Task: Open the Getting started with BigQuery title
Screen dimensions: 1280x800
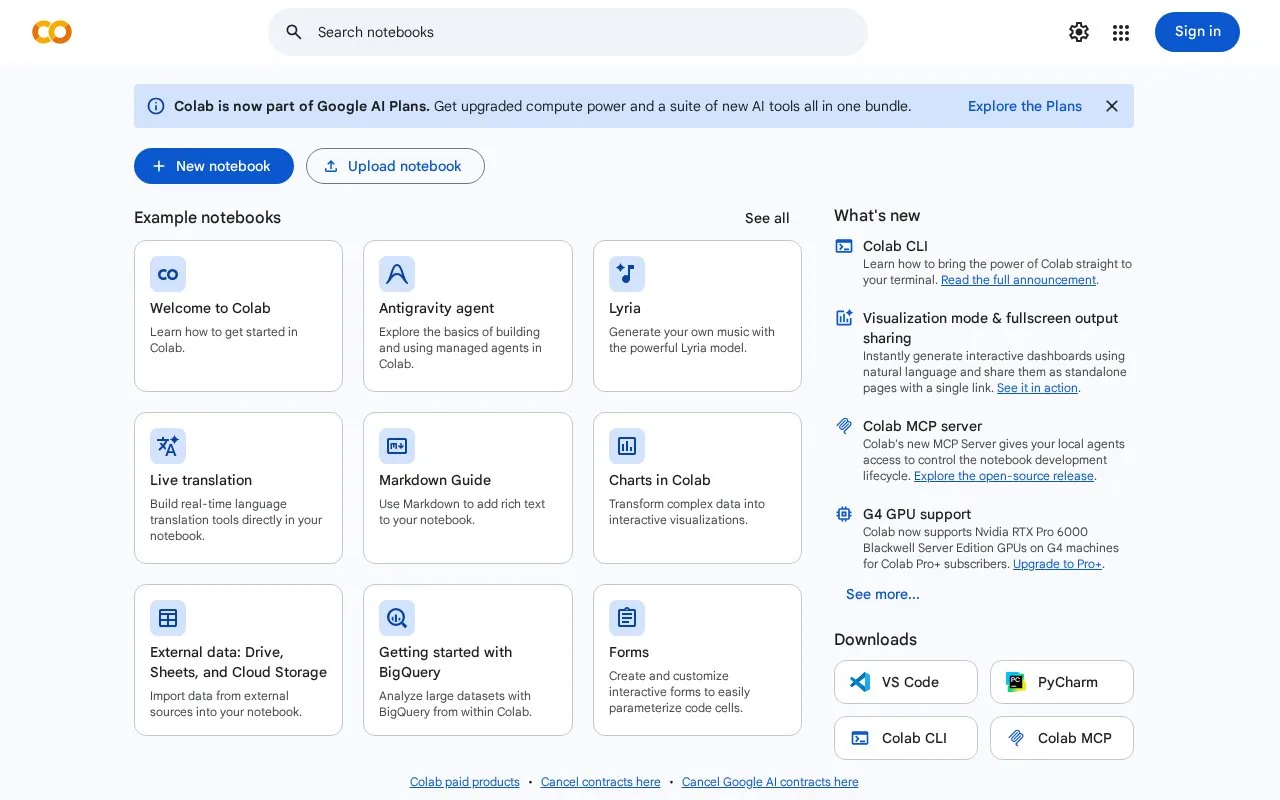Action: [x=446, y=662]
